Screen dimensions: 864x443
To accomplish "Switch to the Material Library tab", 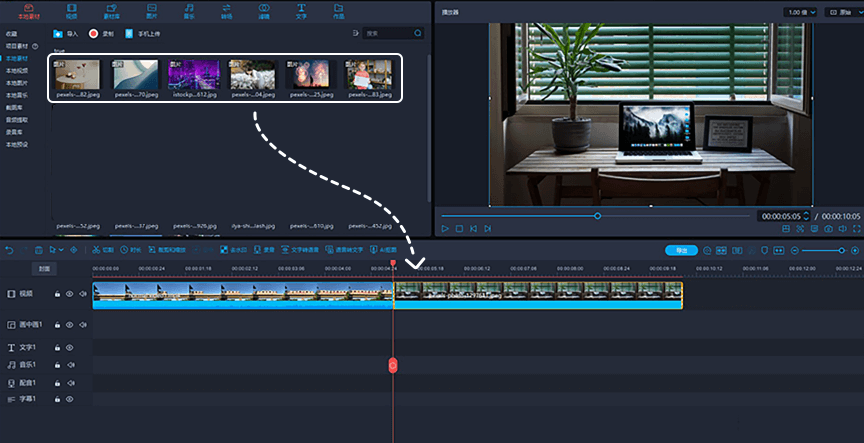I will click(x=111, y=11).
